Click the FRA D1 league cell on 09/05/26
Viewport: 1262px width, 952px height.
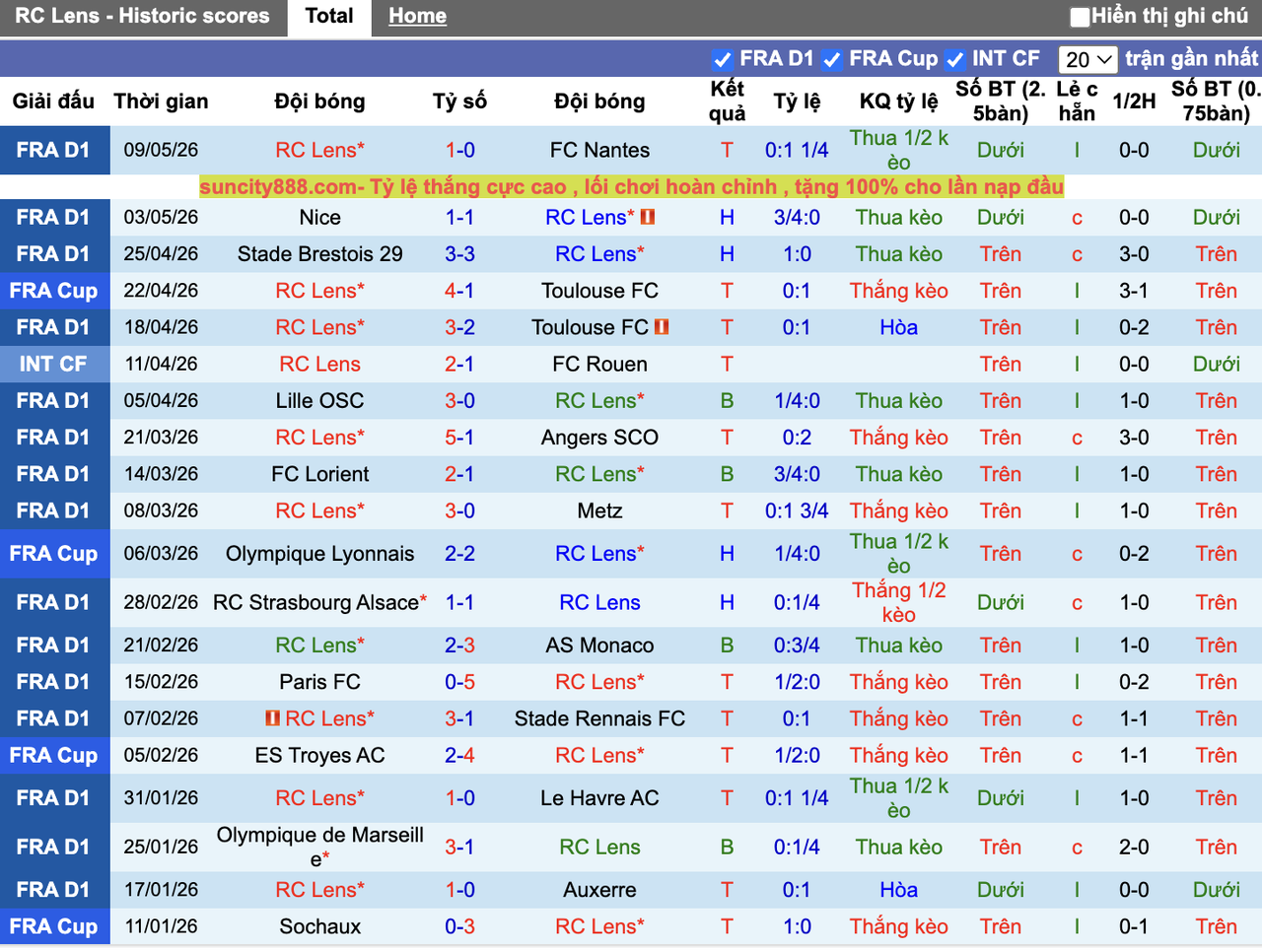pyautogui.click(x=53, y=150)
